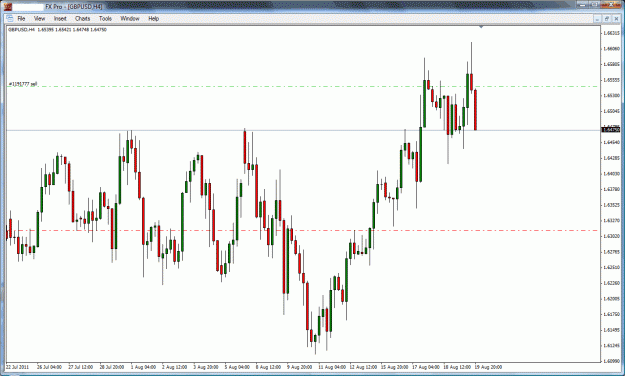
Task: Open the View menu
Action: point(39,18)
